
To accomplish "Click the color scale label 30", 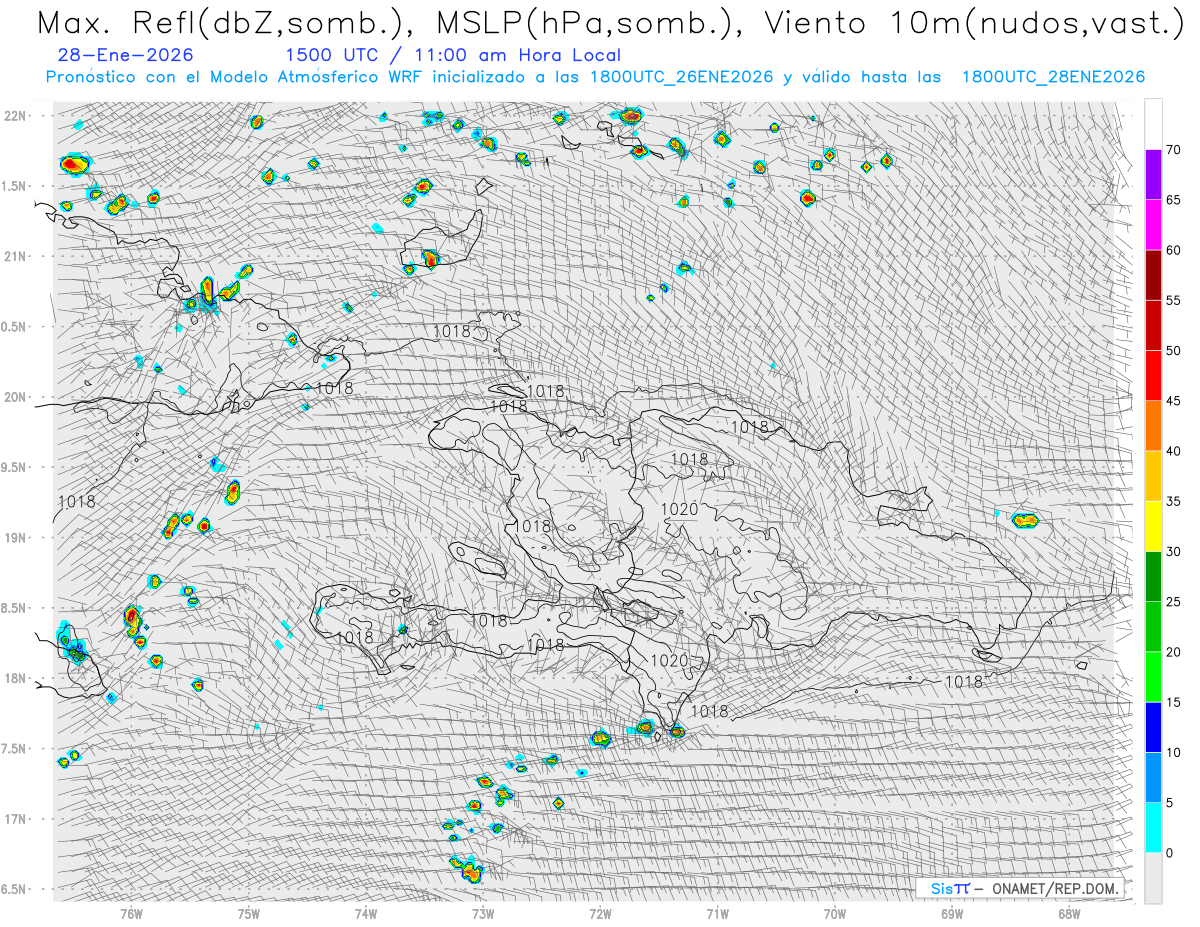I will tap(1173, 551).
